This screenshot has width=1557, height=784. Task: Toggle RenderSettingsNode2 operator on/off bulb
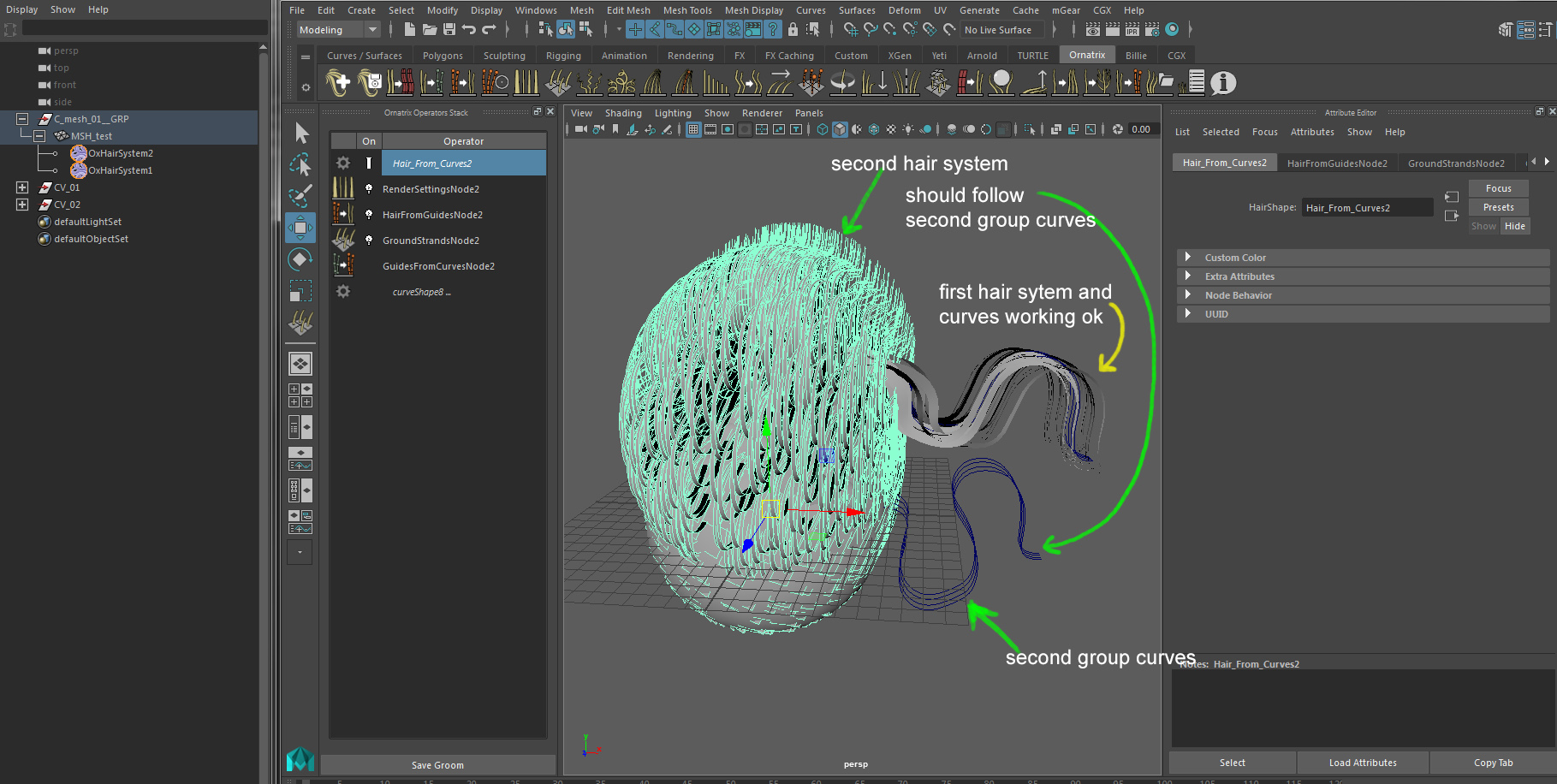[369, 189]
